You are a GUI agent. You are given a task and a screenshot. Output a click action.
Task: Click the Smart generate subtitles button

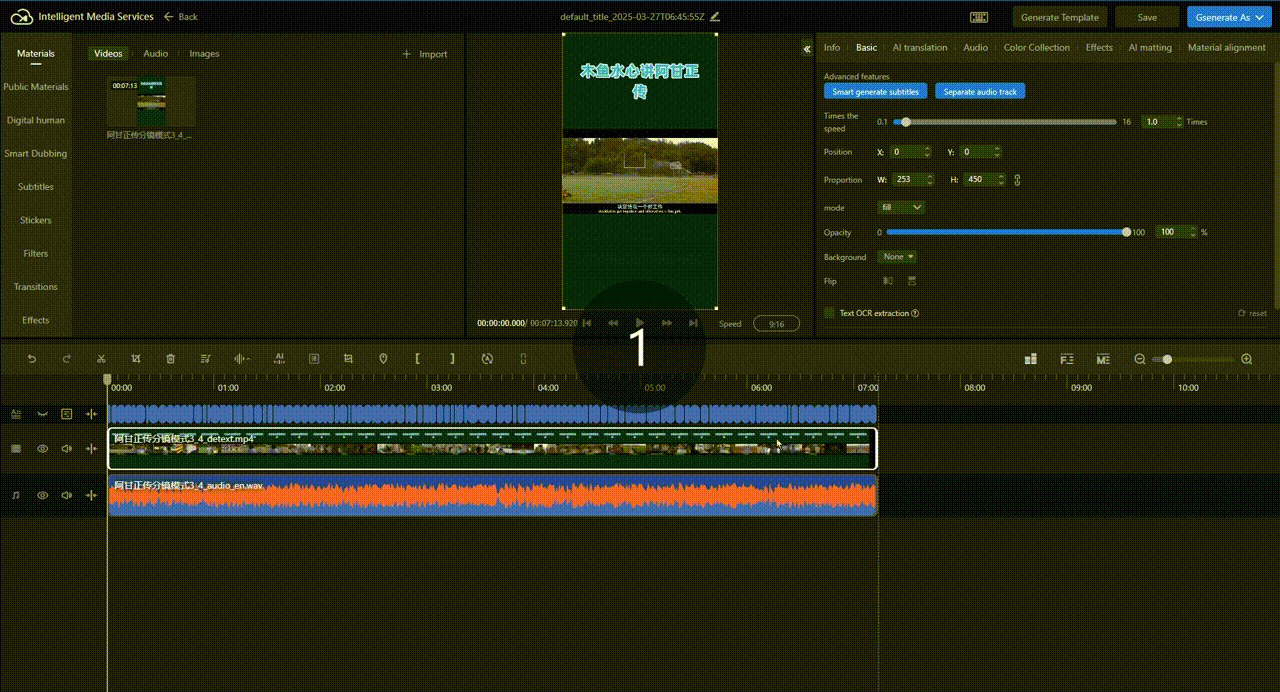(875, 91)
